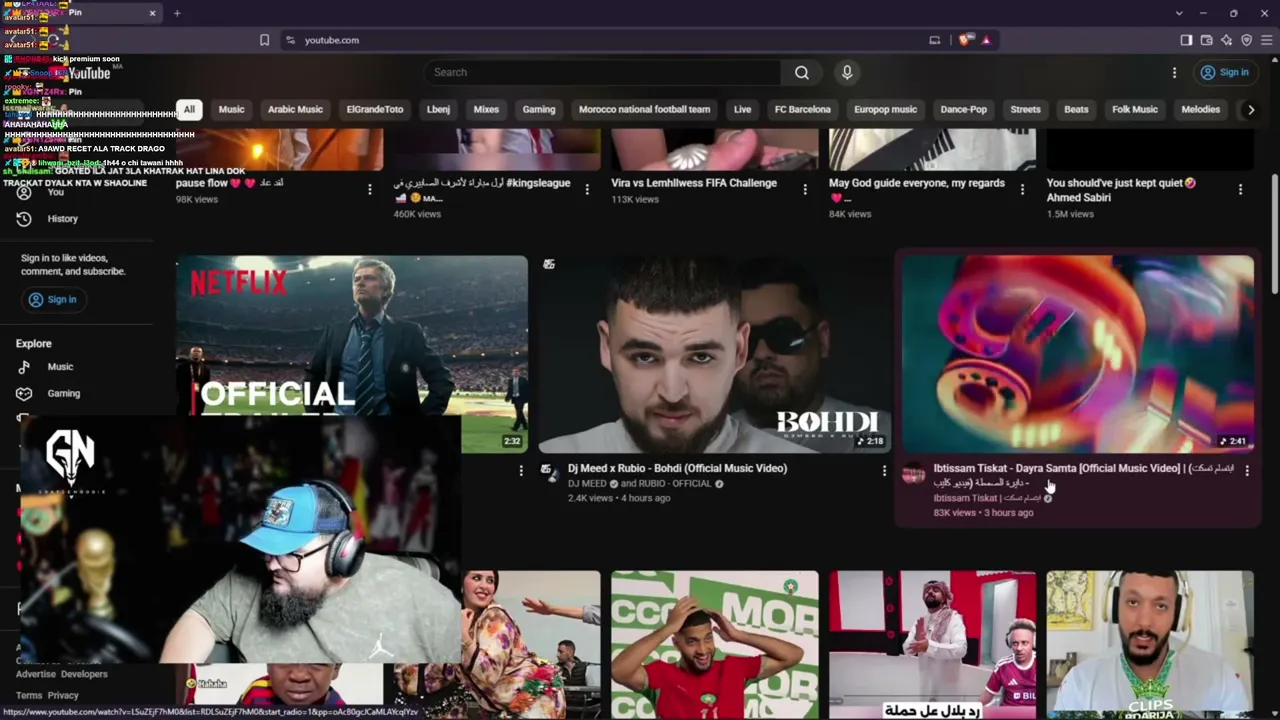Click the sidebar Sign in button
Image resolution: width=1280 pixels, height=720 pixels.
52,299
